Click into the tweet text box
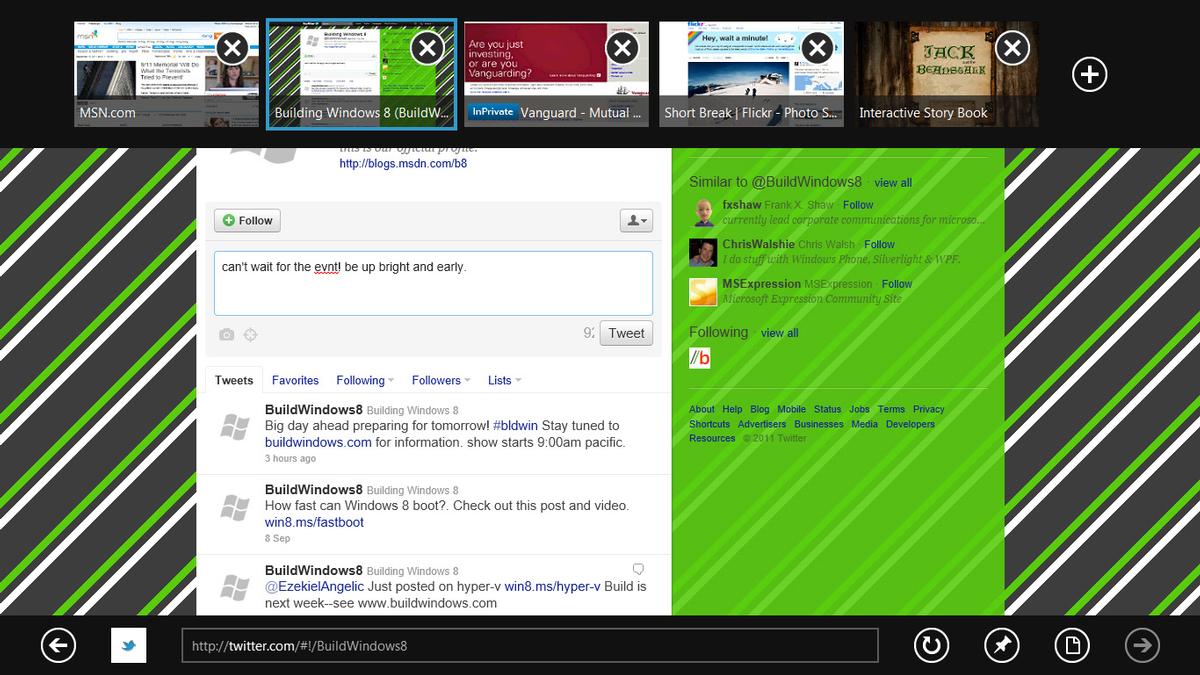This screenshot has height=675, width=1200. (433, 283)
